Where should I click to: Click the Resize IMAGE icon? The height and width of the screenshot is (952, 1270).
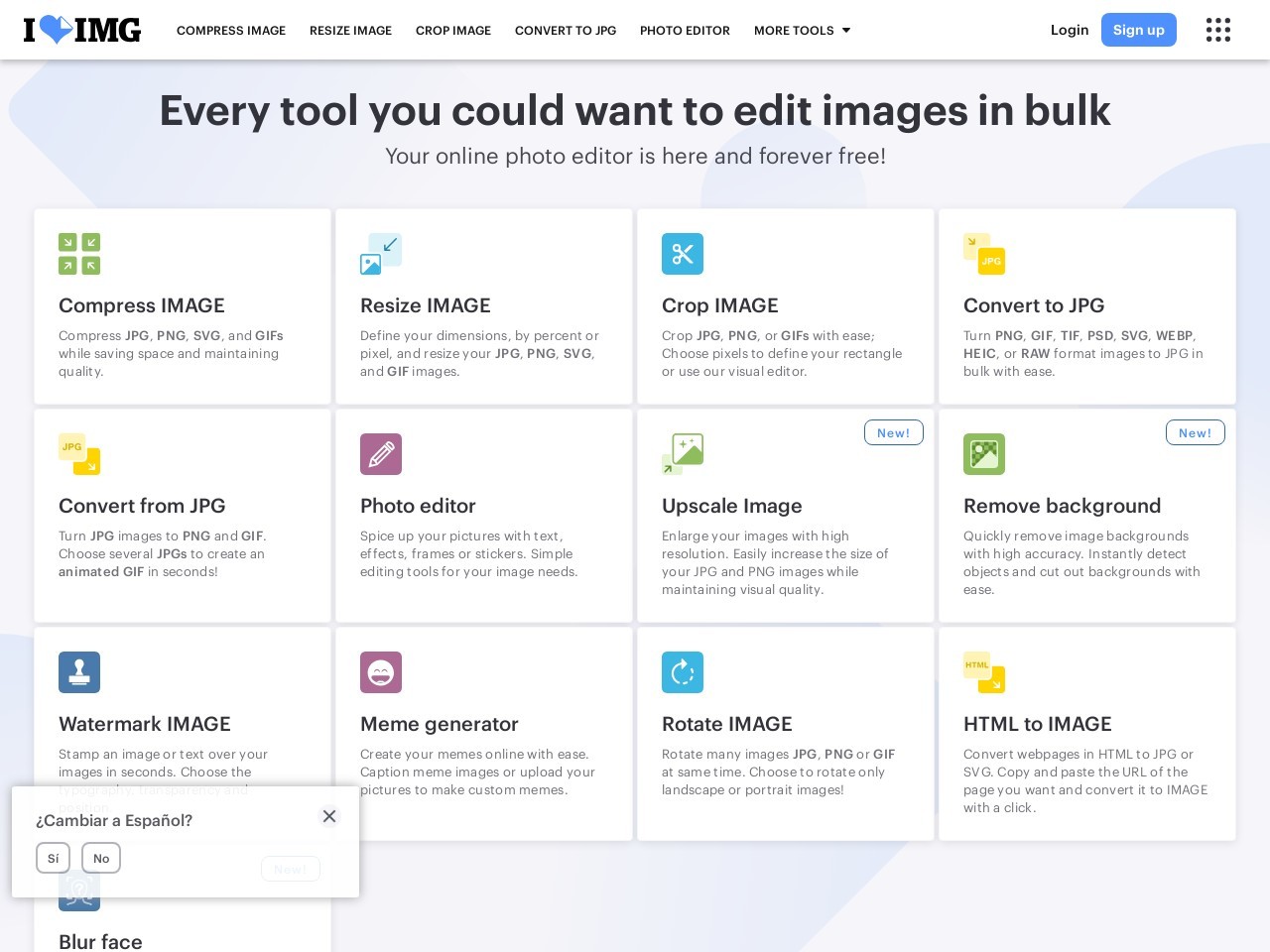point(381,254)
